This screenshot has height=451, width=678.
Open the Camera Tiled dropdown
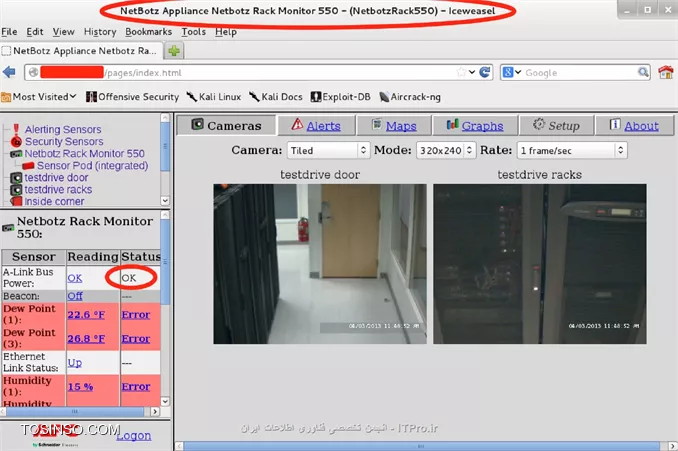click(x=328, y=150)
